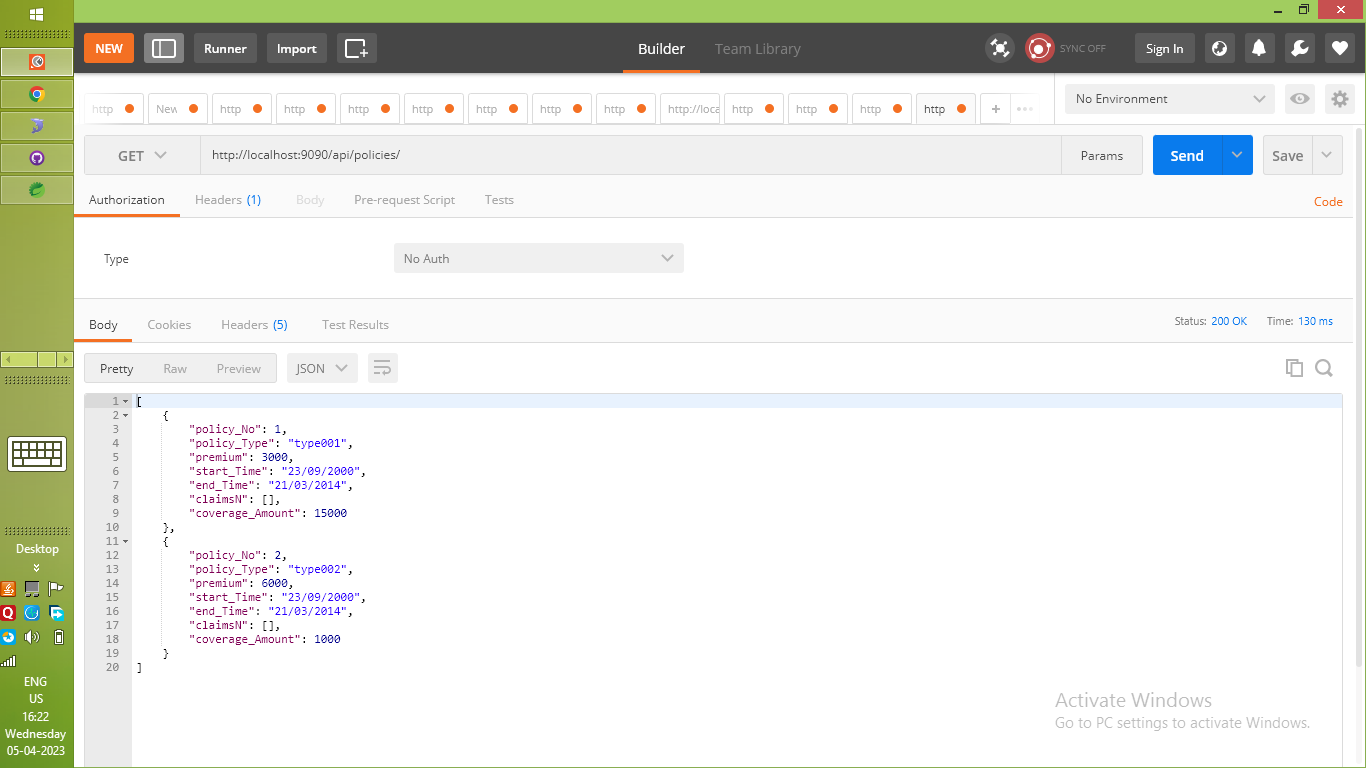Click the NEW button
Viewport: 1366px width, 768px height.
point(109,48)
